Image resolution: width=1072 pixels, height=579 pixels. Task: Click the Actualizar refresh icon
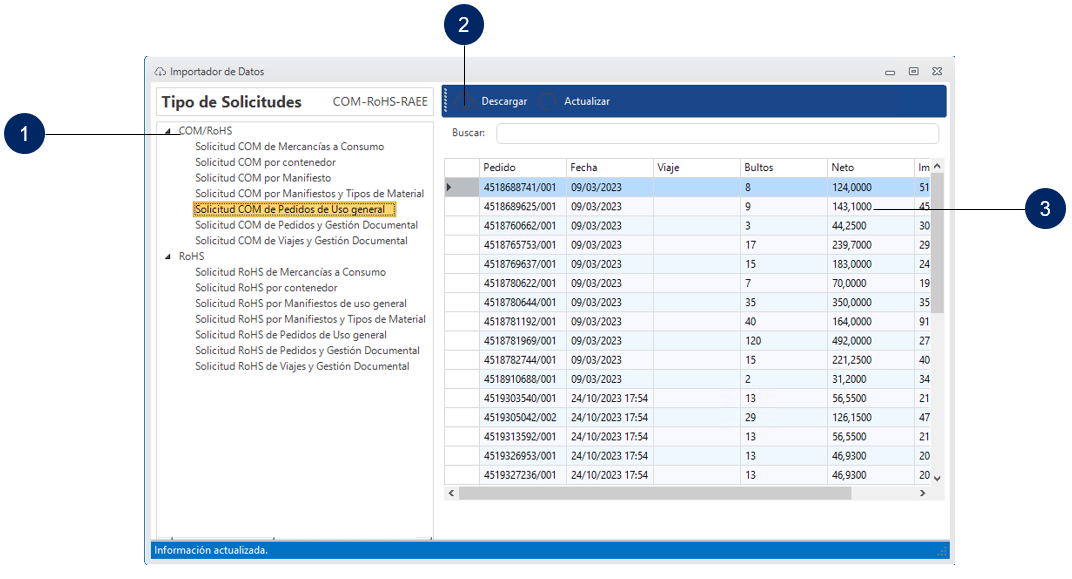[548, 101]
